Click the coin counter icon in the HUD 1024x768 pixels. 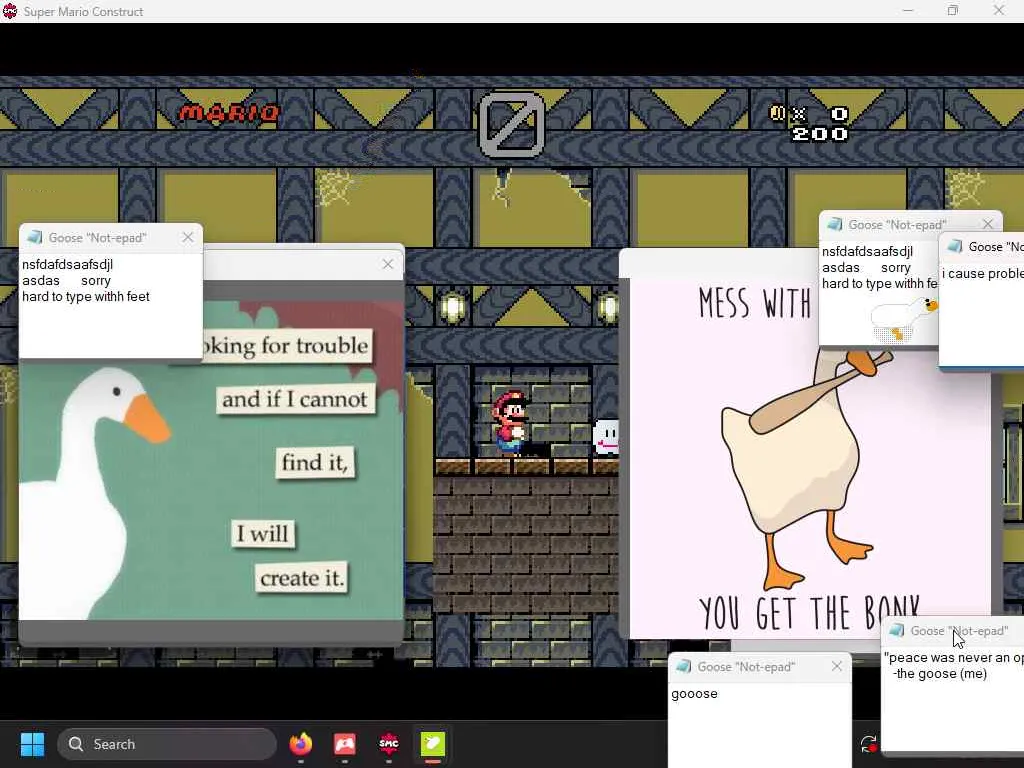pyautogui.click(x=777, y=114)
